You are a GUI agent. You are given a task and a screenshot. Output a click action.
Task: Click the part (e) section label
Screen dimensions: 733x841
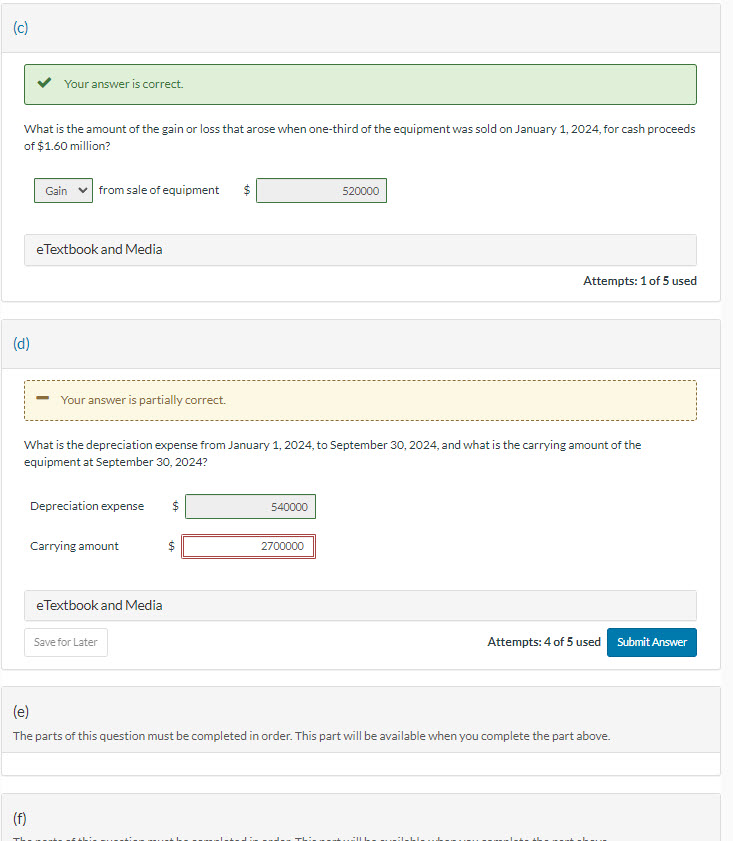[x=21, y=712]
